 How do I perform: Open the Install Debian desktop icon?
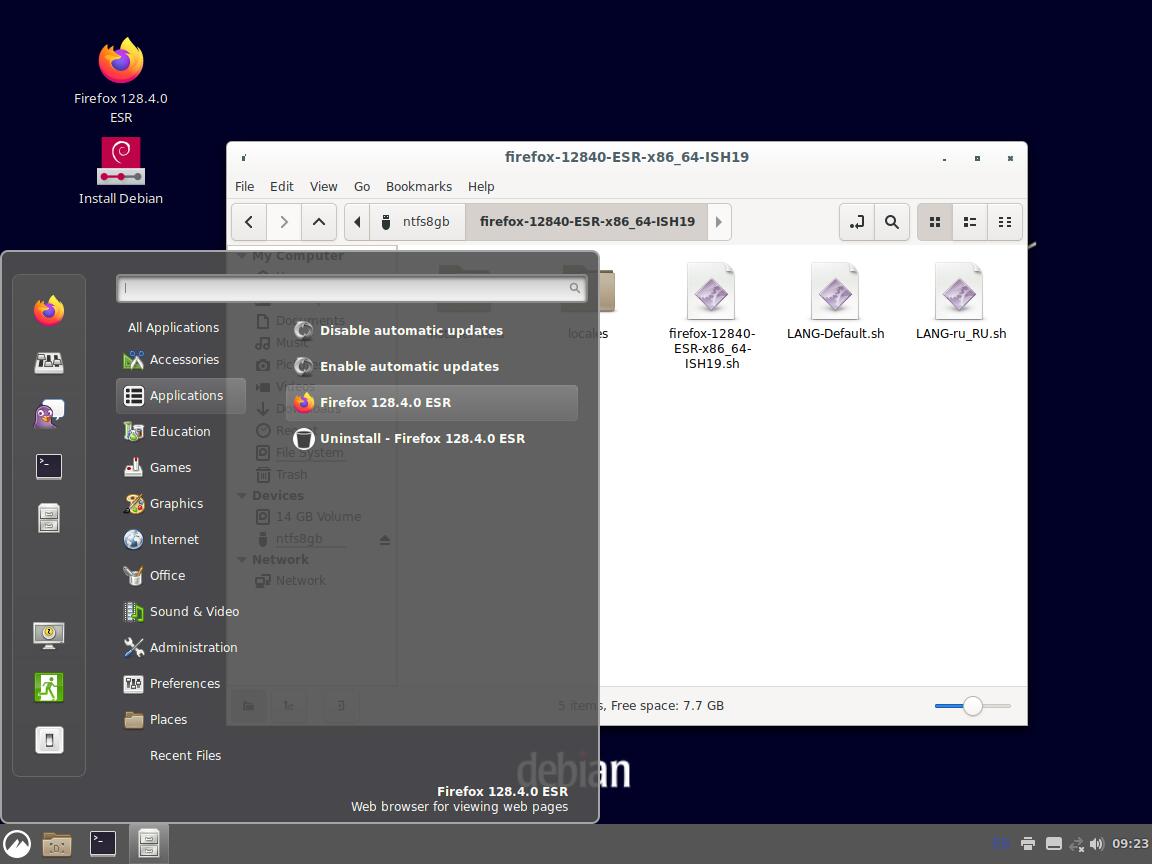tap(120, 171)
